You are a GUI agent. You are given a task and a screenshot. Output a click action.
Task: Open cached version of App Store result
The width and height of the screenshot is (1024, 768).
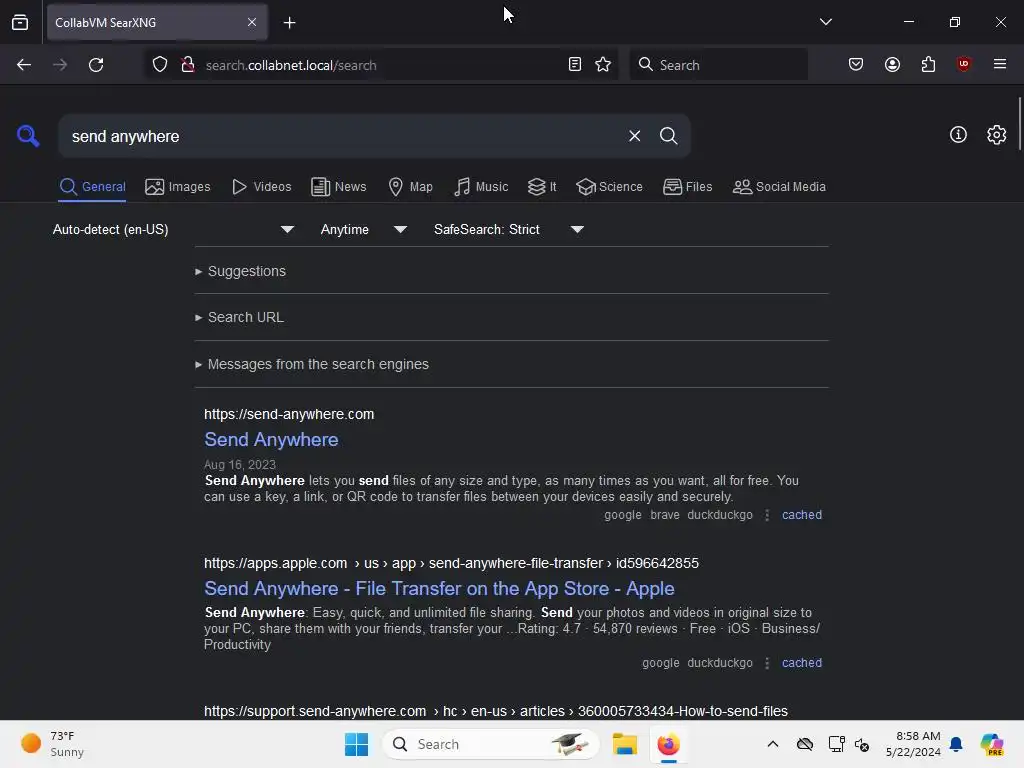click(801, 663)
